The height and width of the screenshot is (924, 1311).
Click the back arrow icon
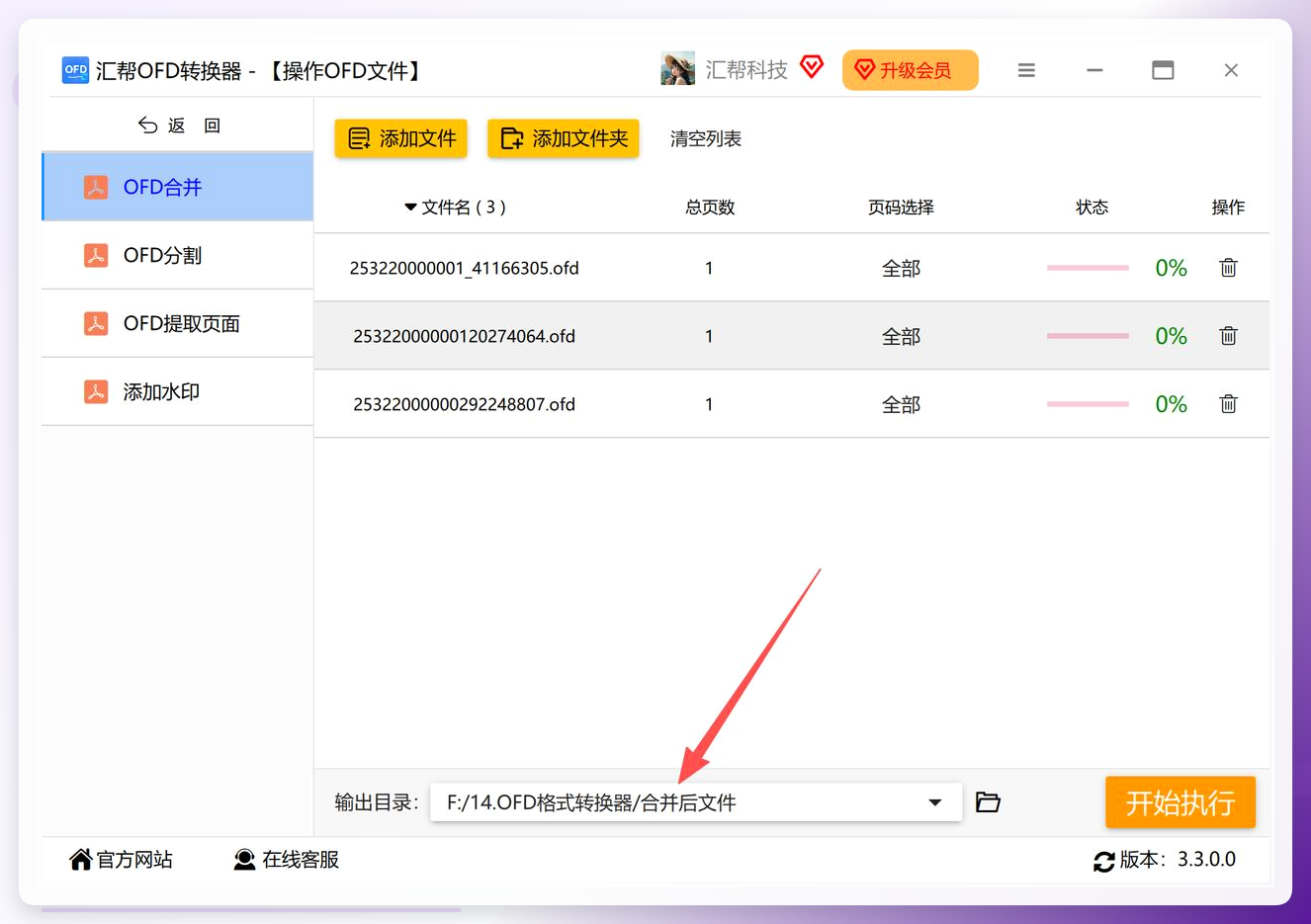click(x=147, y=126)
